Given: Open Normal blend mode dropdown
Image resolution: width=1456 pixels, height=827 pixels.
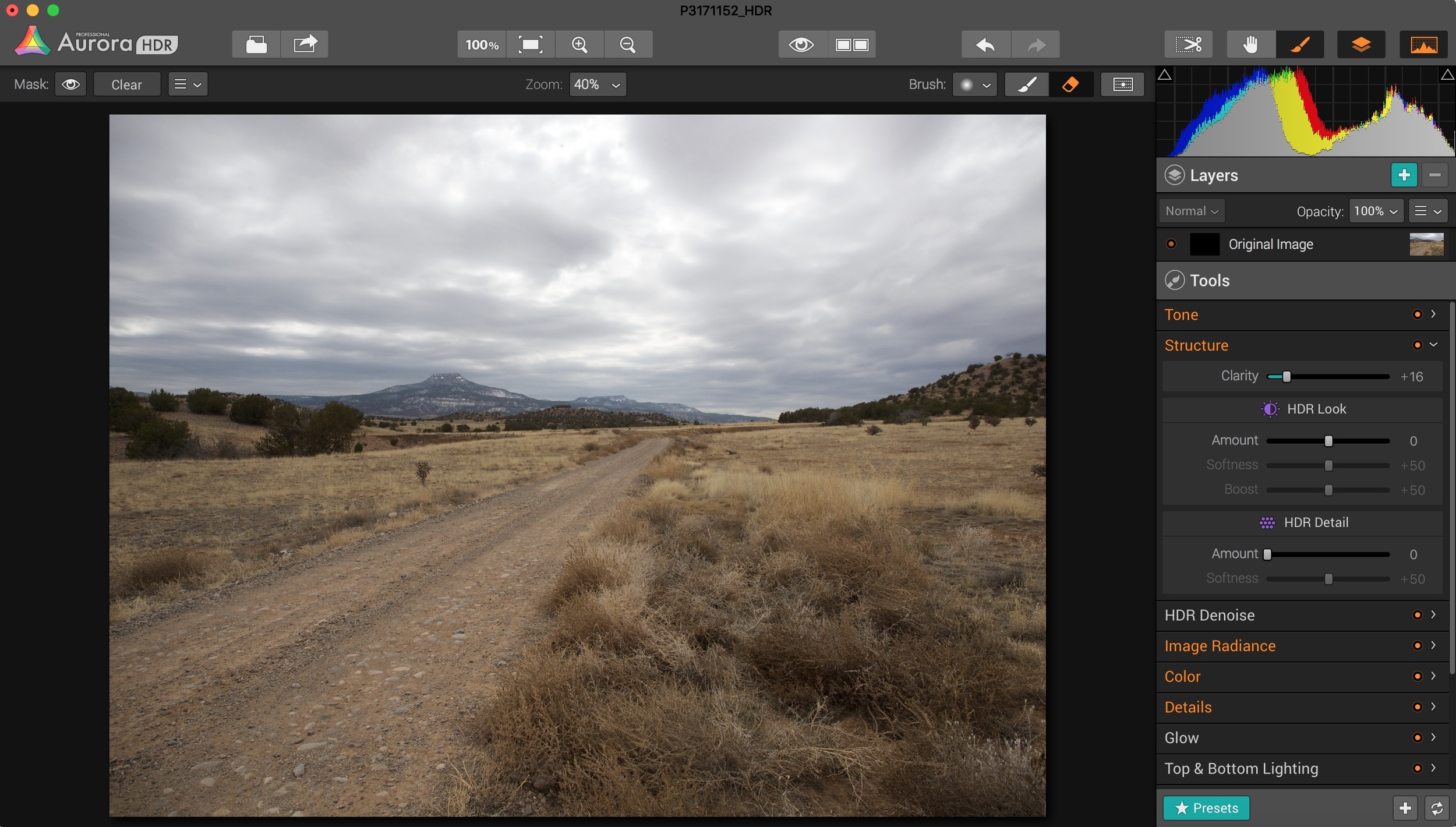Looking at the screenshot, I should pos(1192,211).
